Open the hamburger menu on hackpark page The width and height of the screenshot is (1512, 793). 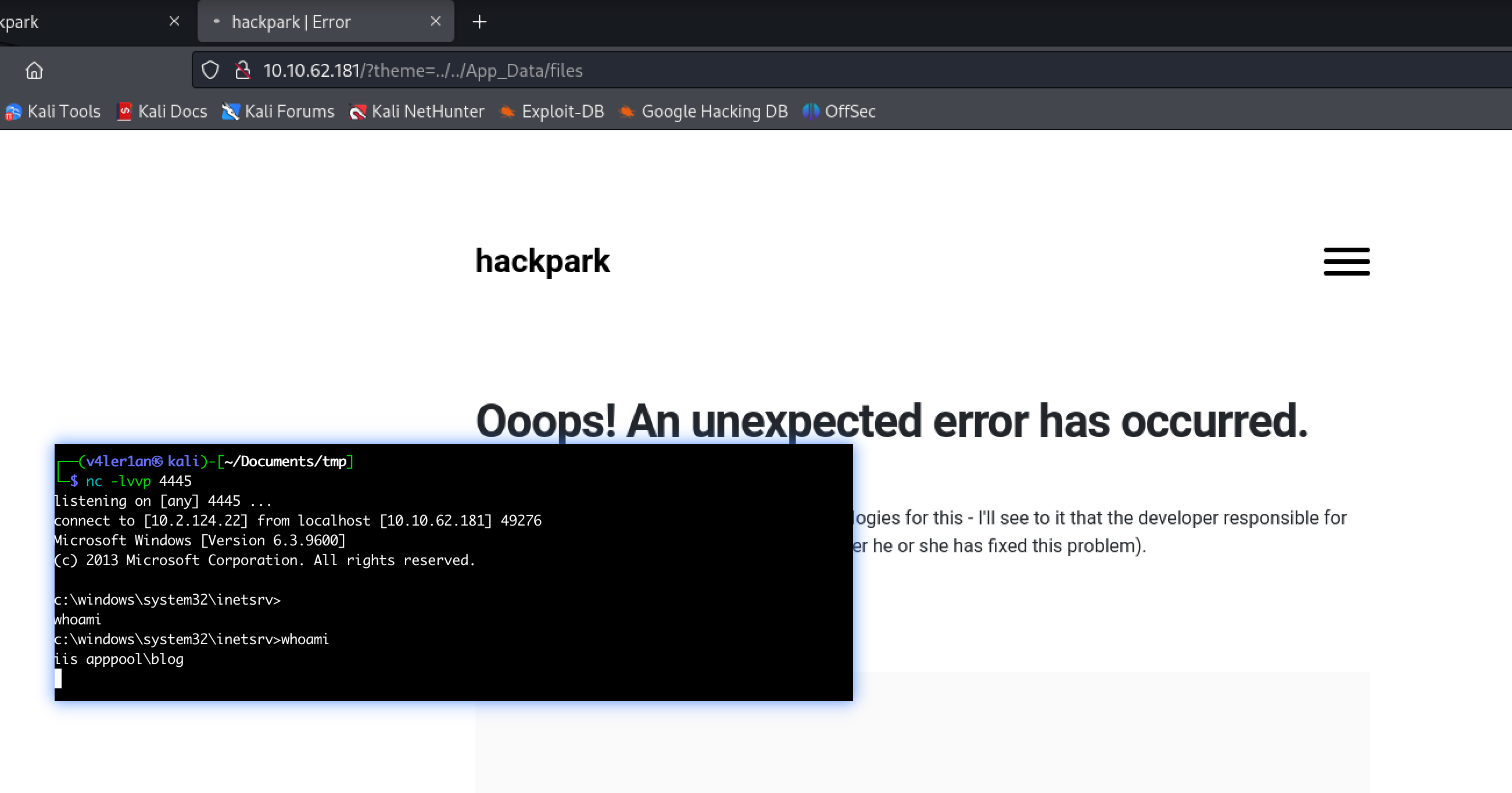1346,262
